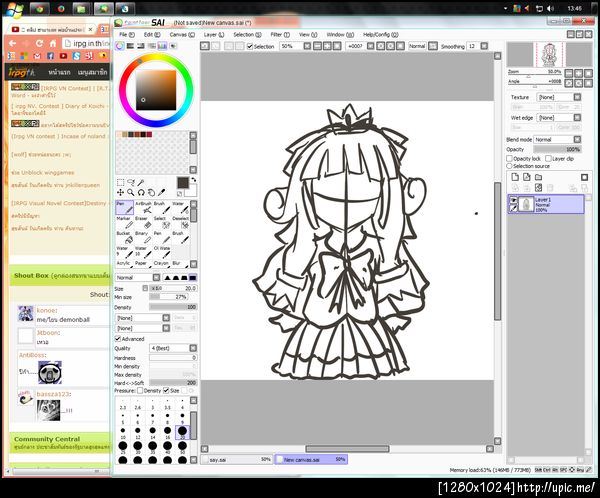
Task: Choose the Marker tool
Action: [124, 222]
